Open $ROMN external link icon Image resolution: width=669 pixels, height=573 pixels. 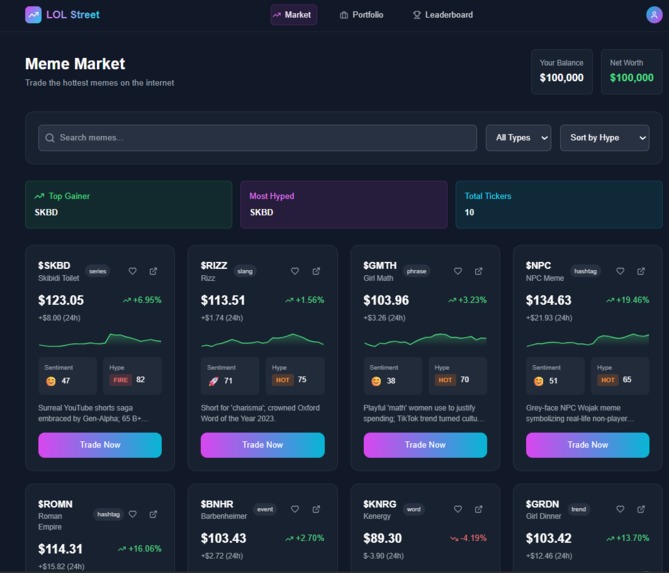click(x=153, y=514)
